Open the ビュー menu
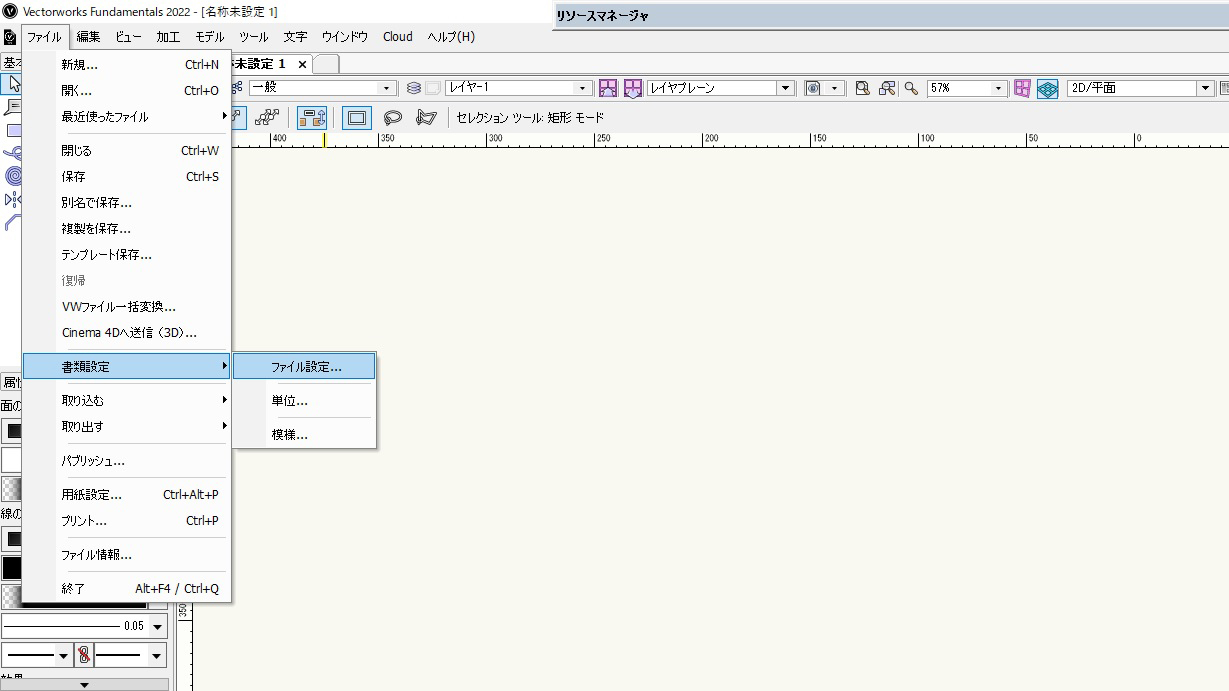Image resolution: width=1229 pixels, height=691 pixels. point(128,37)
